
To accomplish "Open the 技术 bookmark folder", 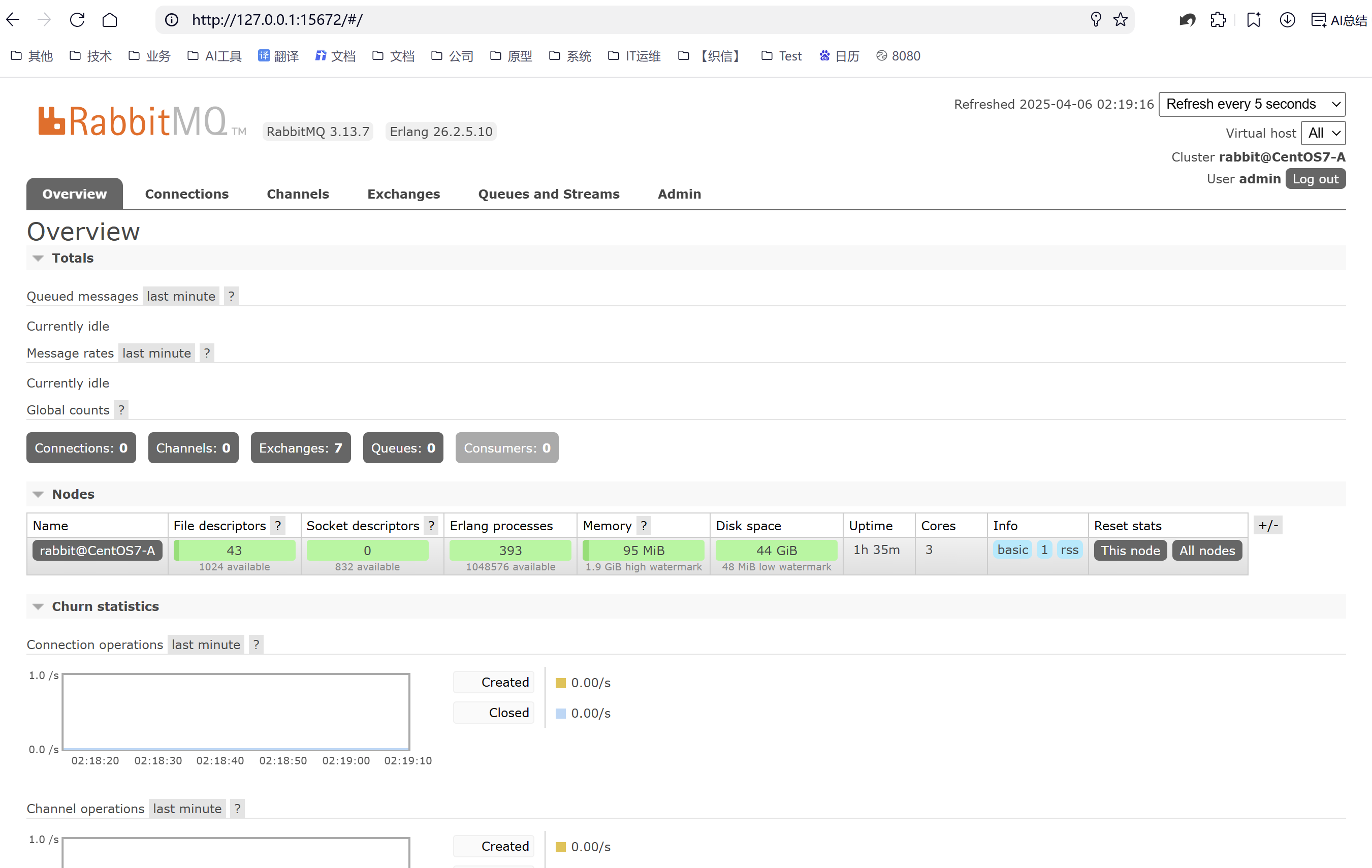I will (x=90, y=56).
